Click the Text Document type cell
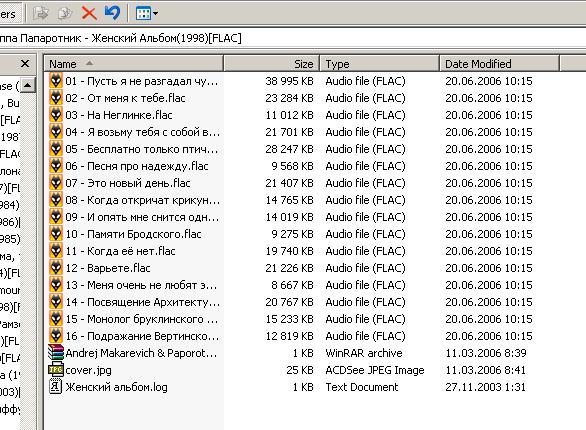 (361, 387)
